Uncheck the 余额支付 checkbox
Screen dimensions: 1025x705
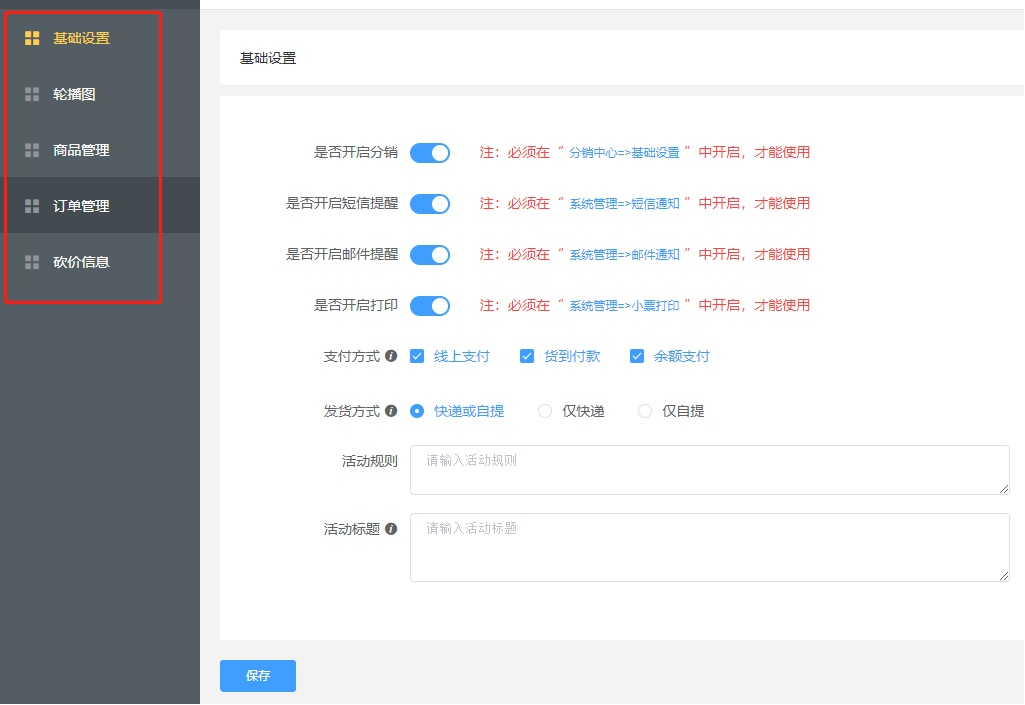pyautogui.click(x=637, y=356)
